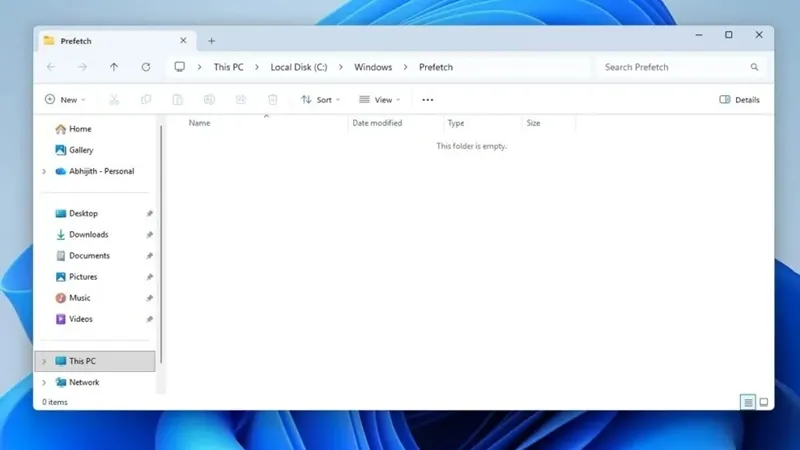
Task: Open the See more ellipsis menu
Action: [x=428, y=100]
